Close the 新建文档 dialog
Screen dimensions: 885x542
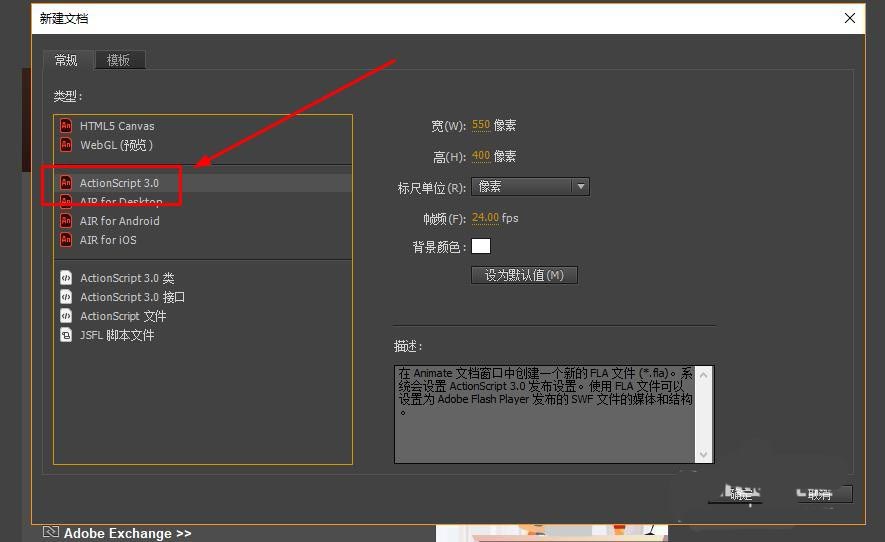[850, 18]
